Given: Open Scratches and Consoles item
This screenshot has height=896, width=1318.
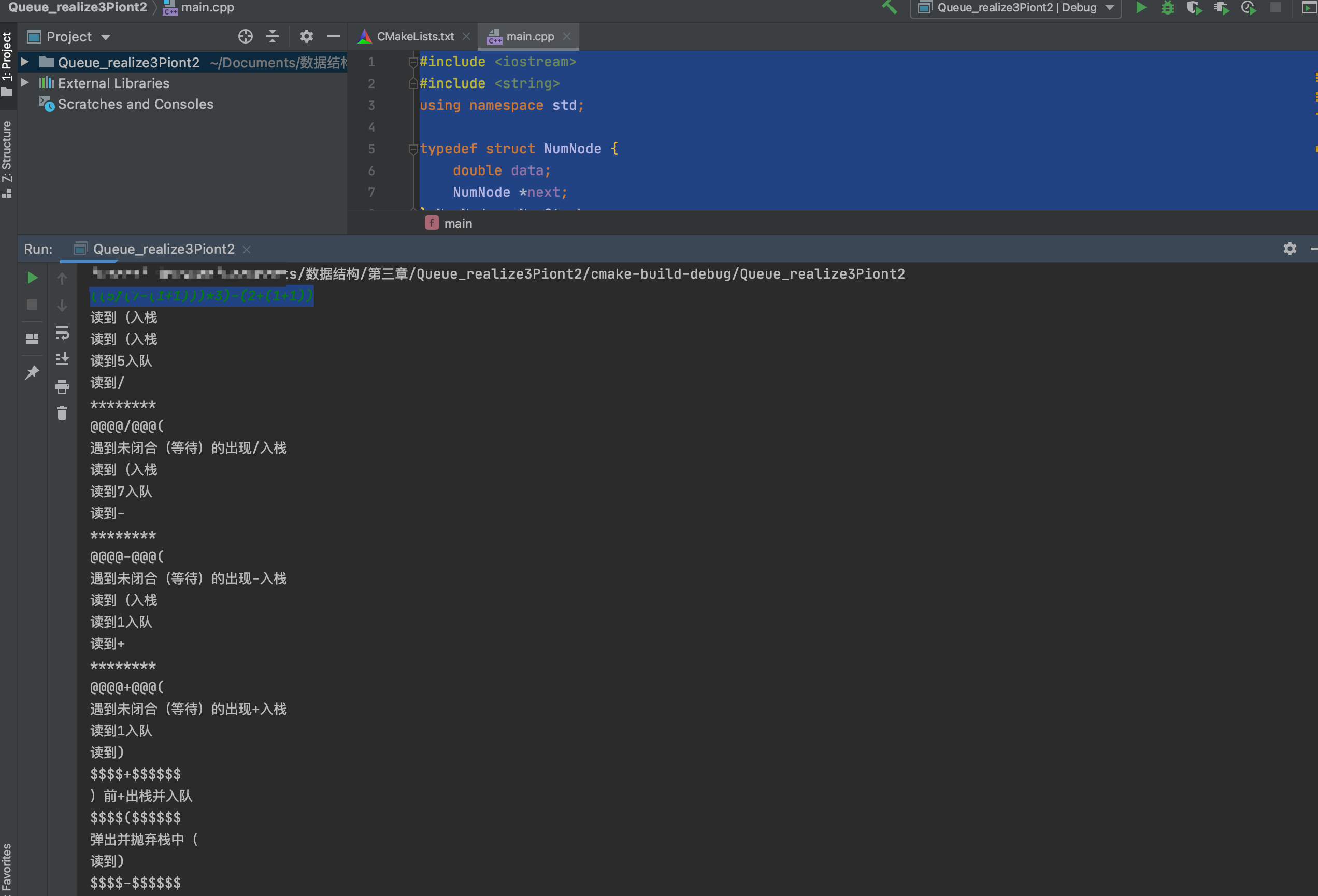Looking at the screenshot, I should [136, 104].
